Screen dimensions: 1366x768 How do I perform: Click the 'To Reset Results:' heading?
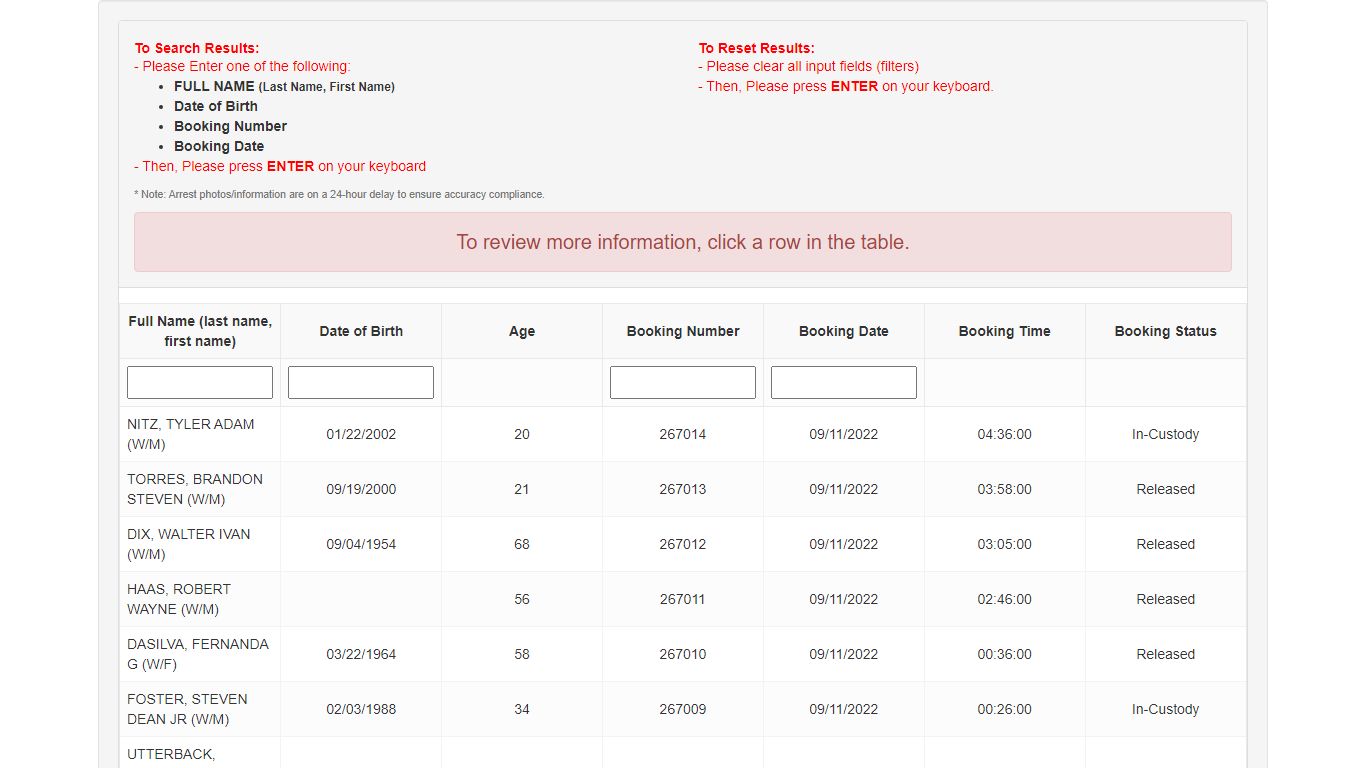[x=757, y=48]
